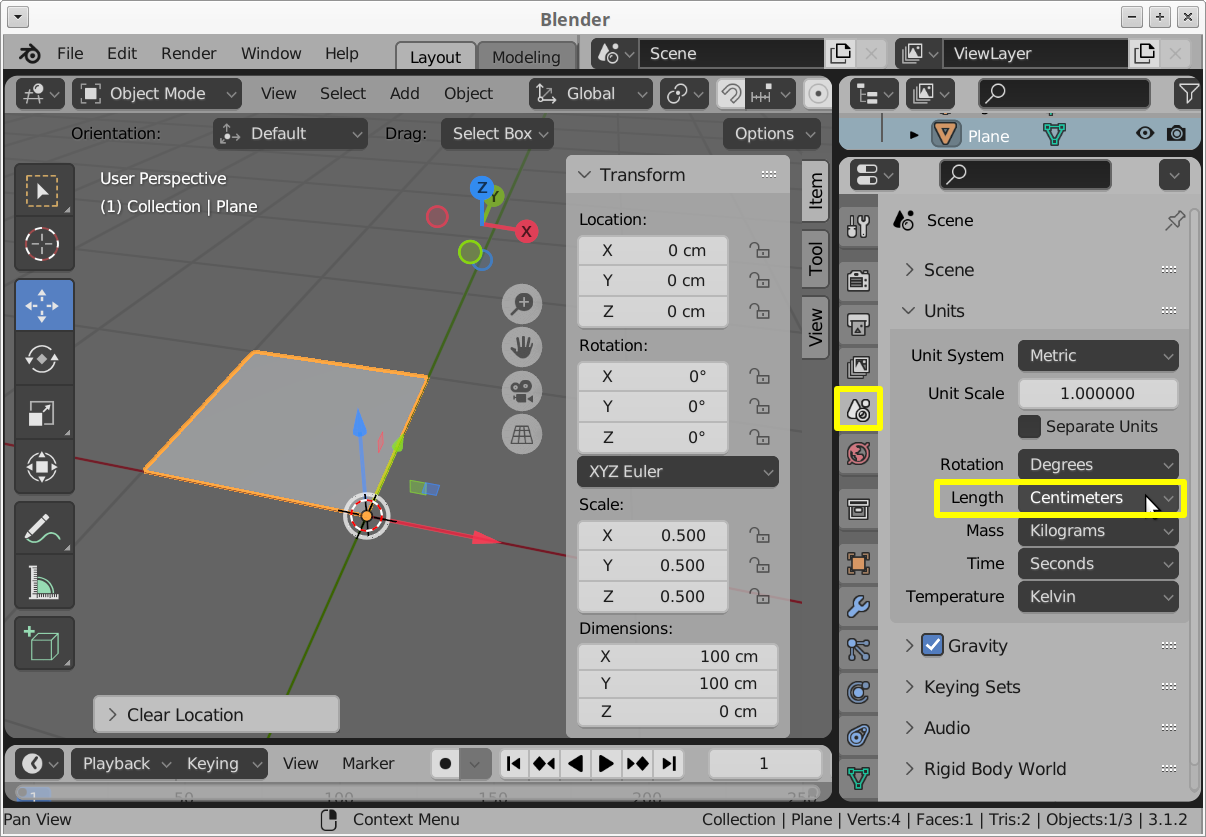Screen dimensions: 1206x837
Task: Click the Zoom view magnifier icon
Action: [521, 303]
